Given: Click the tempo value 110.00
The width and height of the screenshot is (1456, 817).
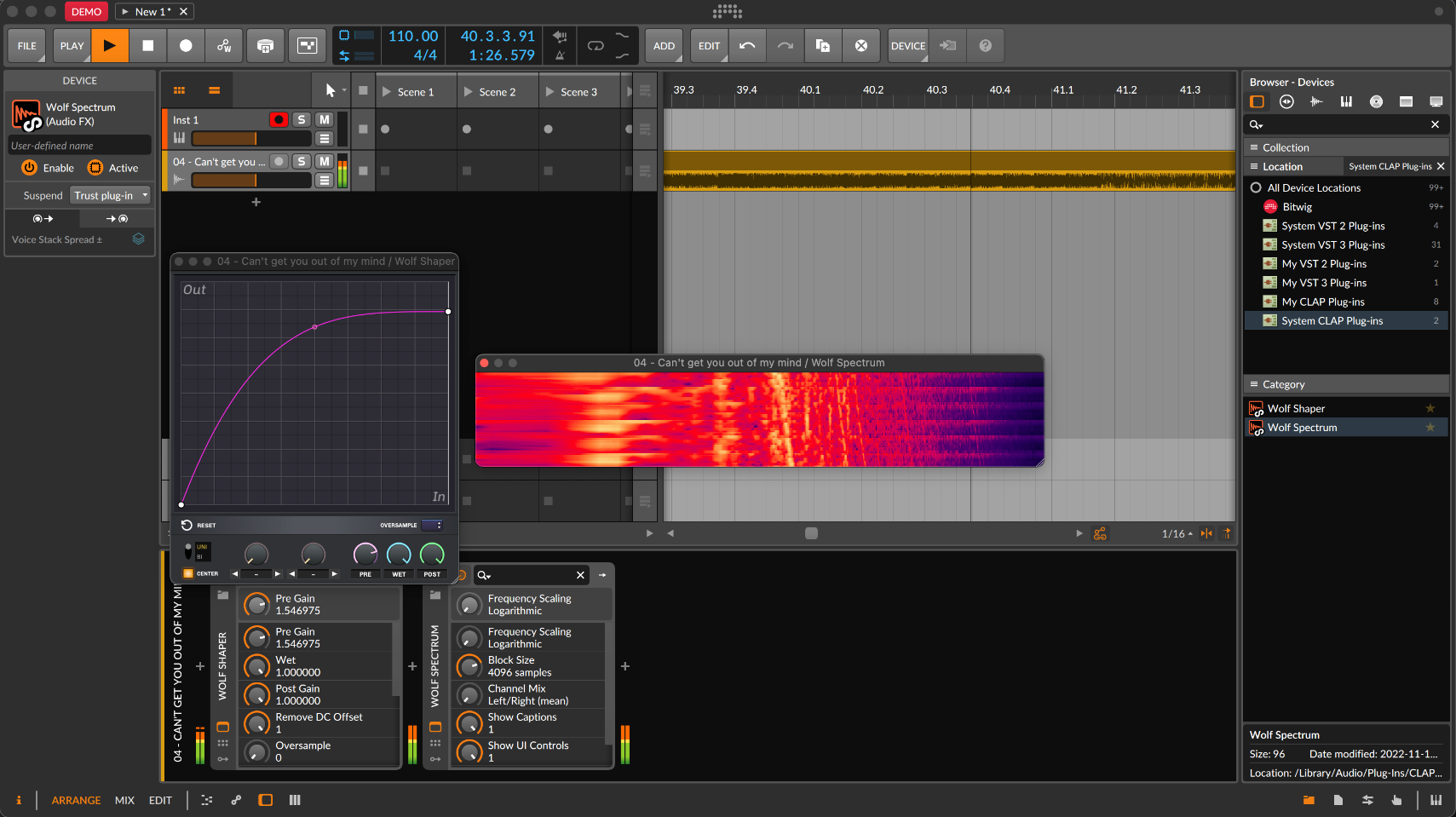Looking at the screenshot, I should tap(413, 36).
